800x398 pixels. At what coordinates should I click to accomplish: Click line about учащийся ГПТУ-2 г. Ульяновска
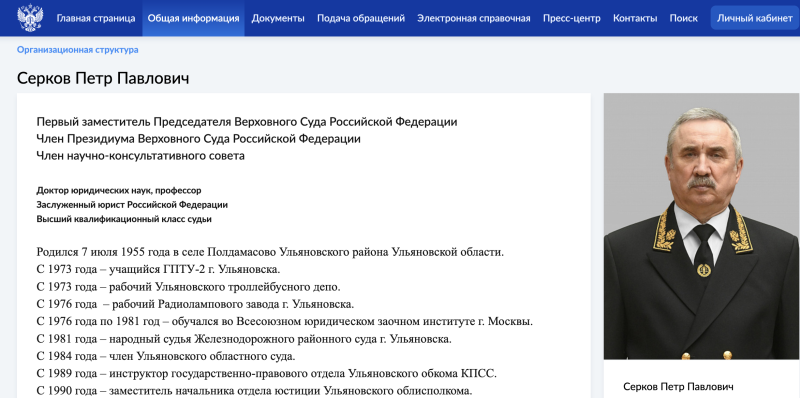tap(158, 269)
